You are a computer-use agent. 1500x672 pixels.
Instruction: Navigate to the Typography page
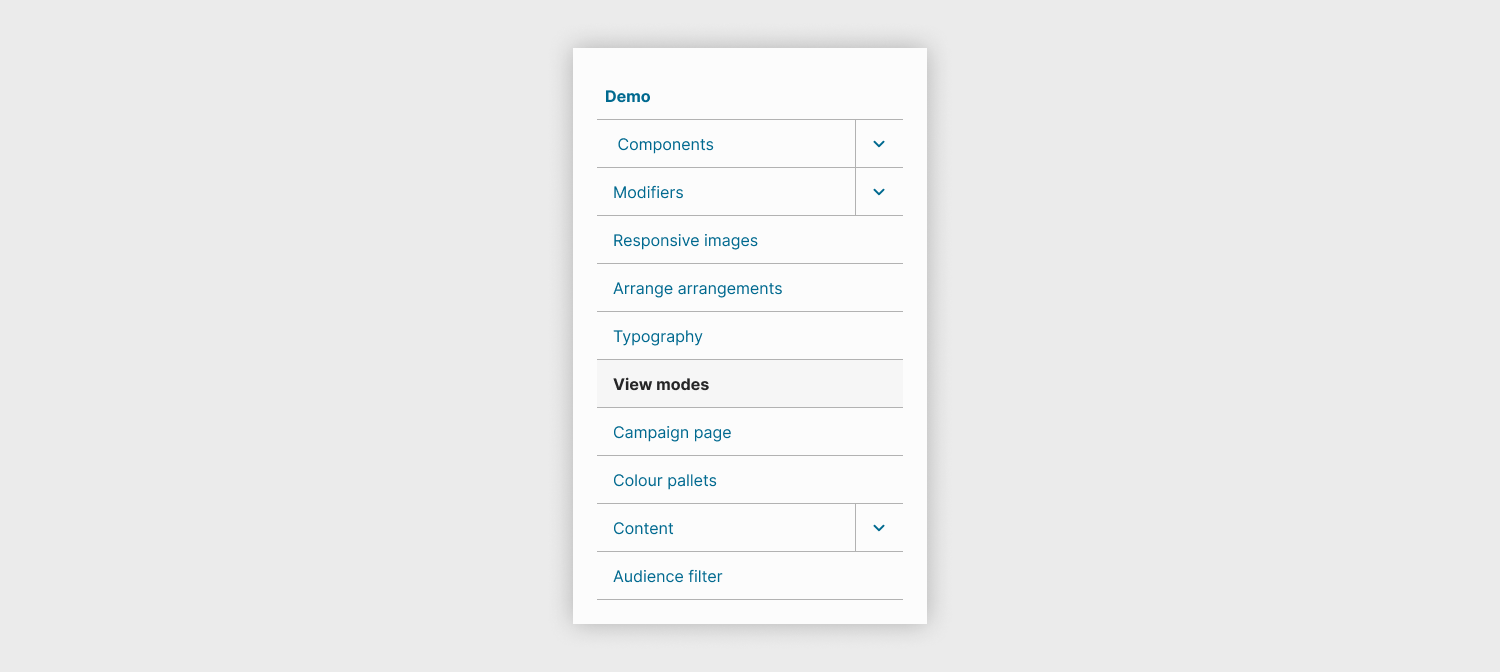[x=657, y=337]
